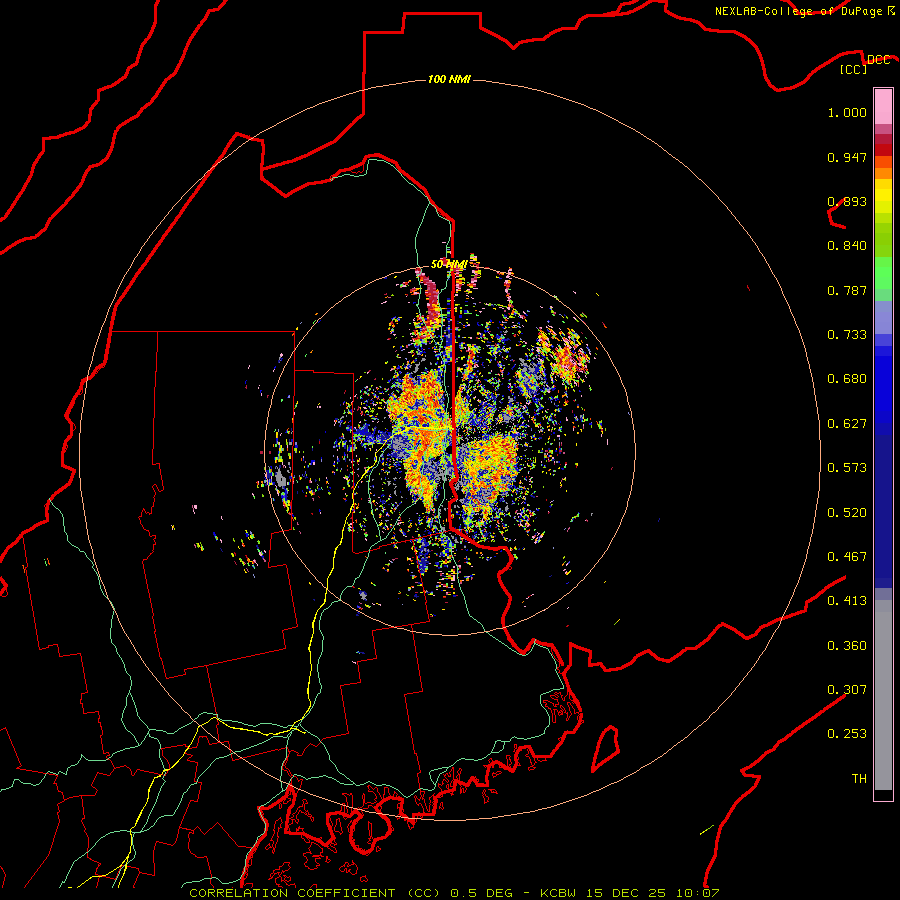Click the 0.680 color scale value
The width and height of the screenshot is (900, 900).
(x=847, y=379)
